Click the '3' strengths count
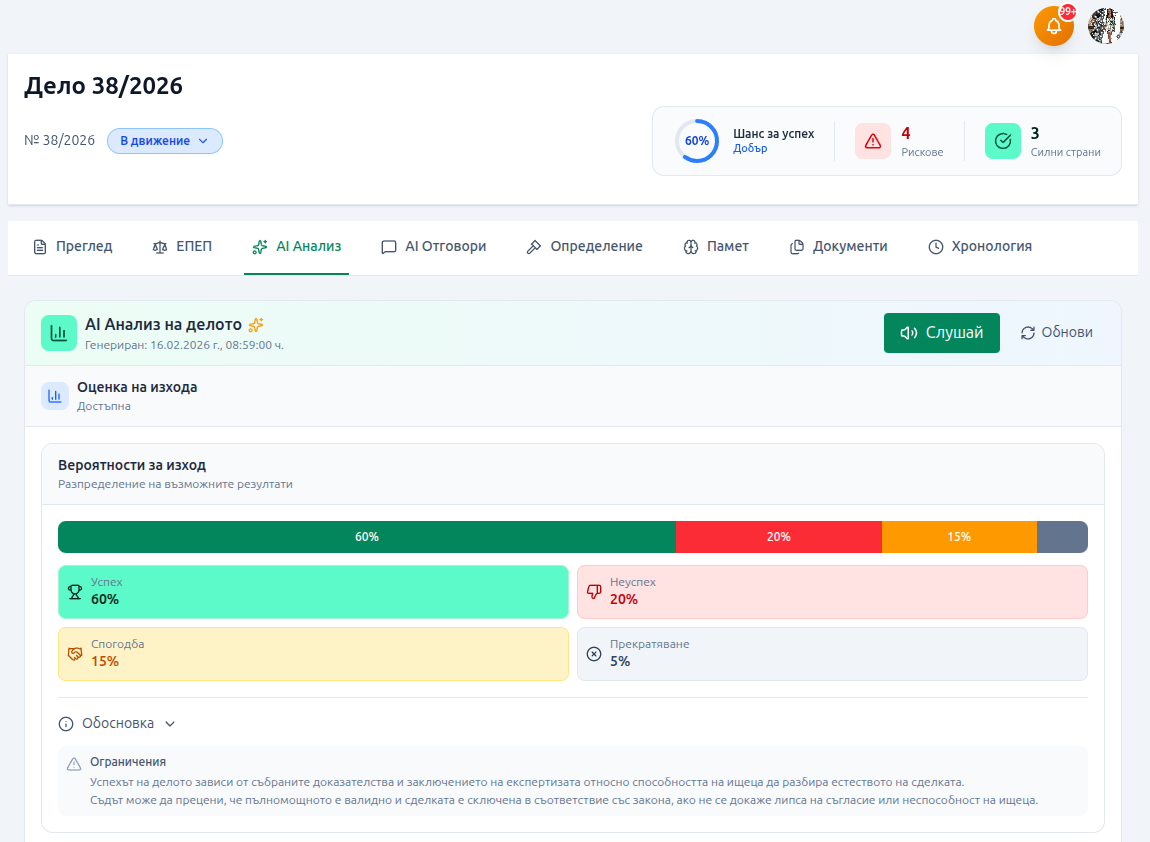The height and width of the screenshot is (842, 1150). 1035,133
